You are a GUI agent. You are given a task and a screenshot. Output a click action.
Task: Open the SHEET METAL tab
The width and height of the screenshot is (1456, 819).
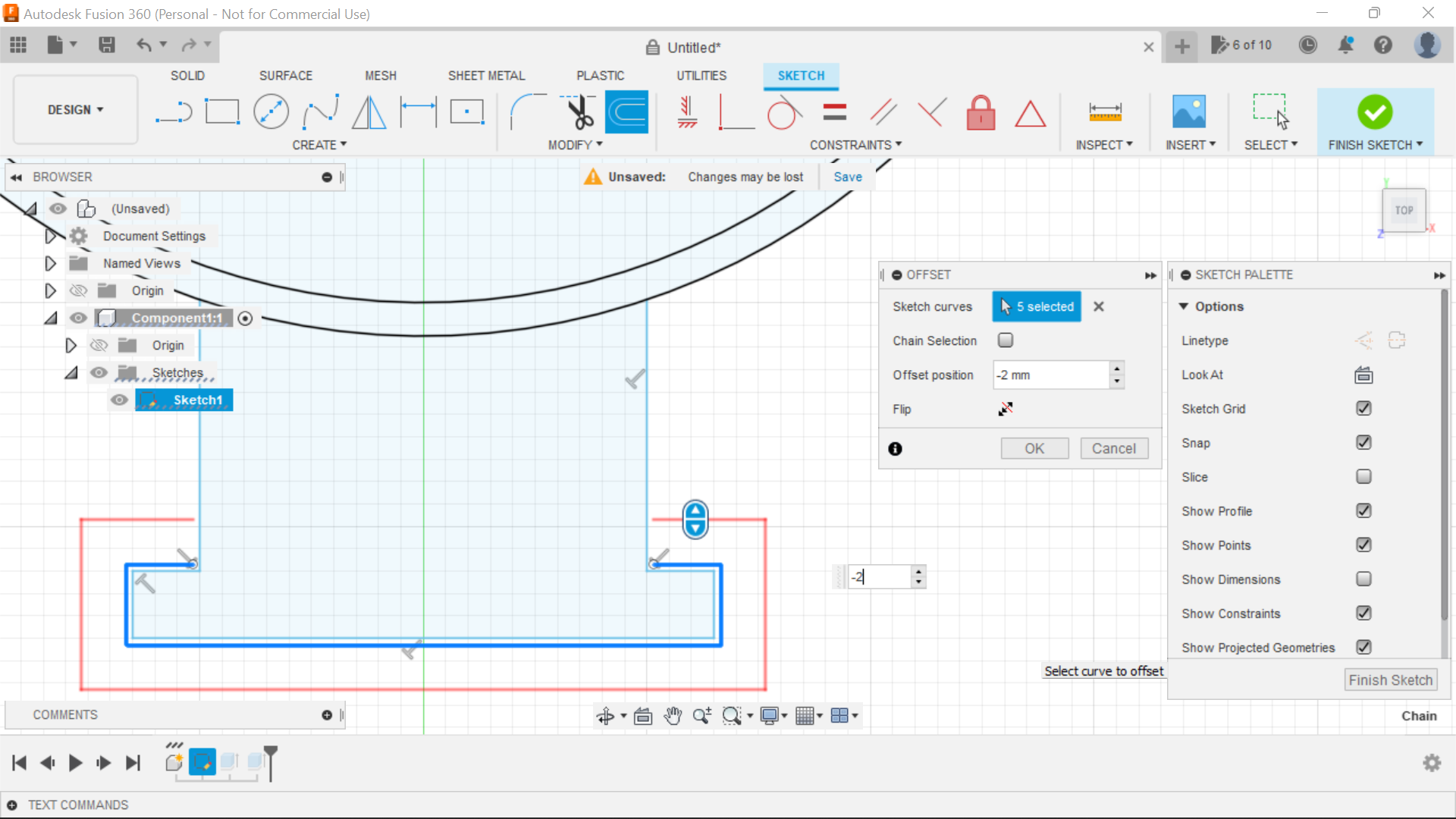486,76
